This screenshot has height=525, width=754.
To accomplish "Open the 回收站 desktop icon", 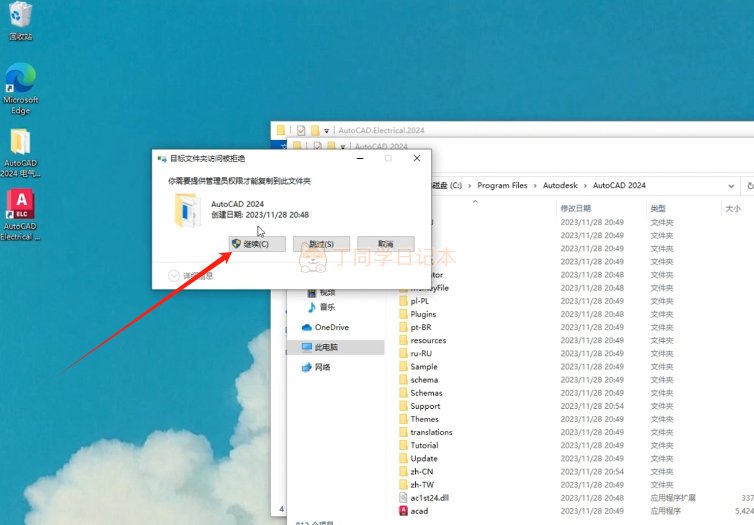I will pyautogui.click(x=20, y=21).
